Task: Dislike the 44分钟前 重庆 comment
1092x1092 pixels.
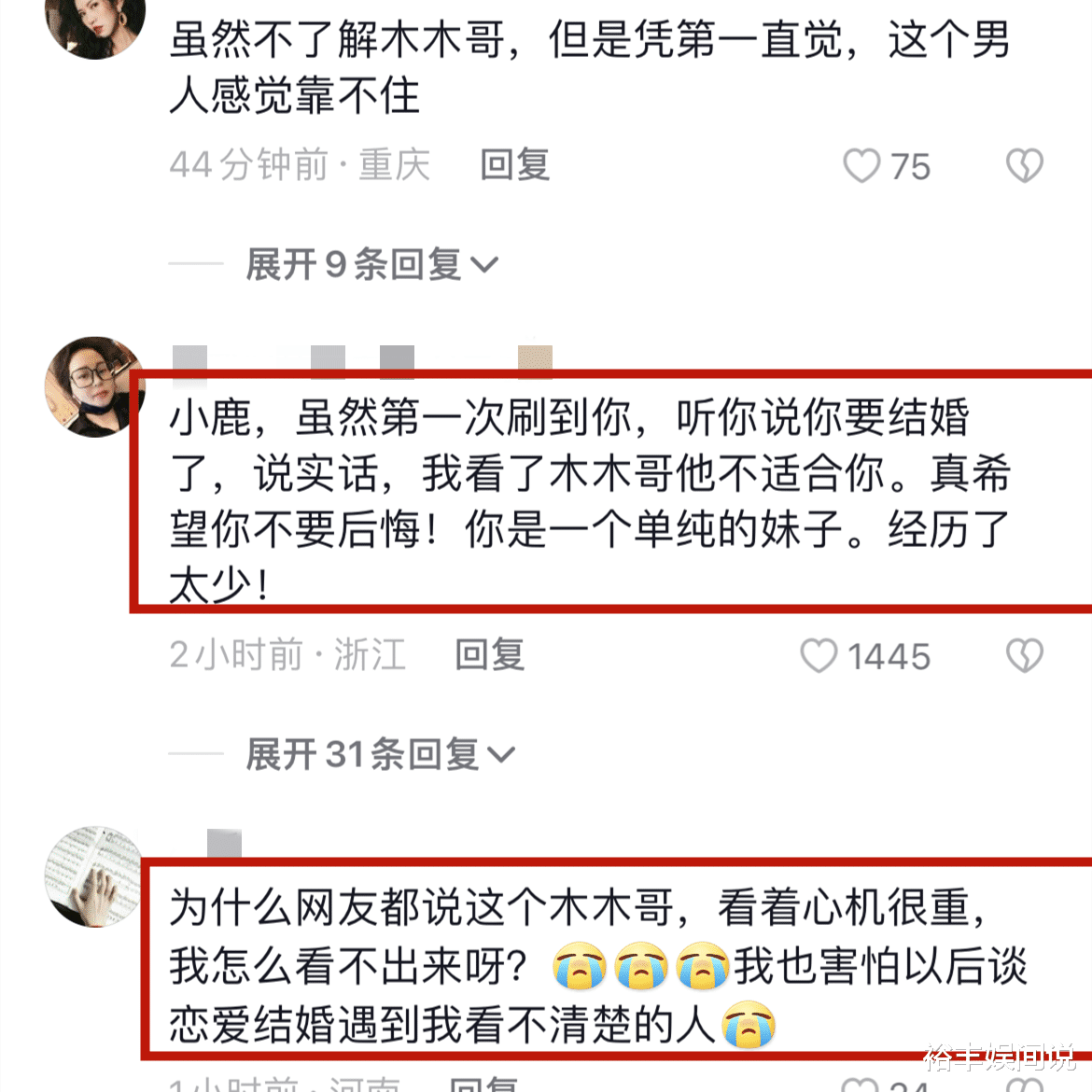Action: click(x=1025, y=166)
